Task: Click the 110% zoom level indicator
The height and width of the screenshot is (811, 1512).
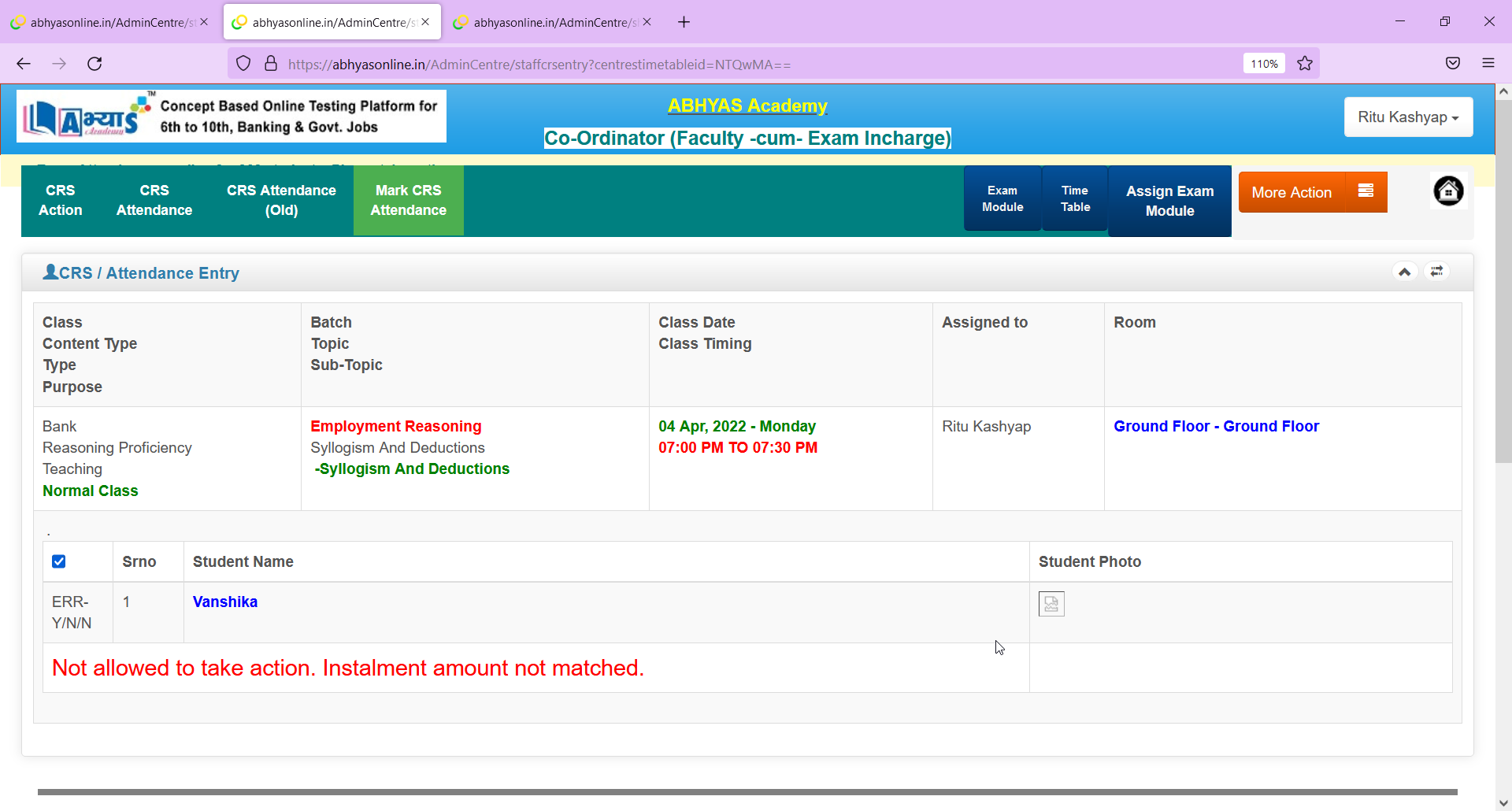Action: pos(1263,64)
